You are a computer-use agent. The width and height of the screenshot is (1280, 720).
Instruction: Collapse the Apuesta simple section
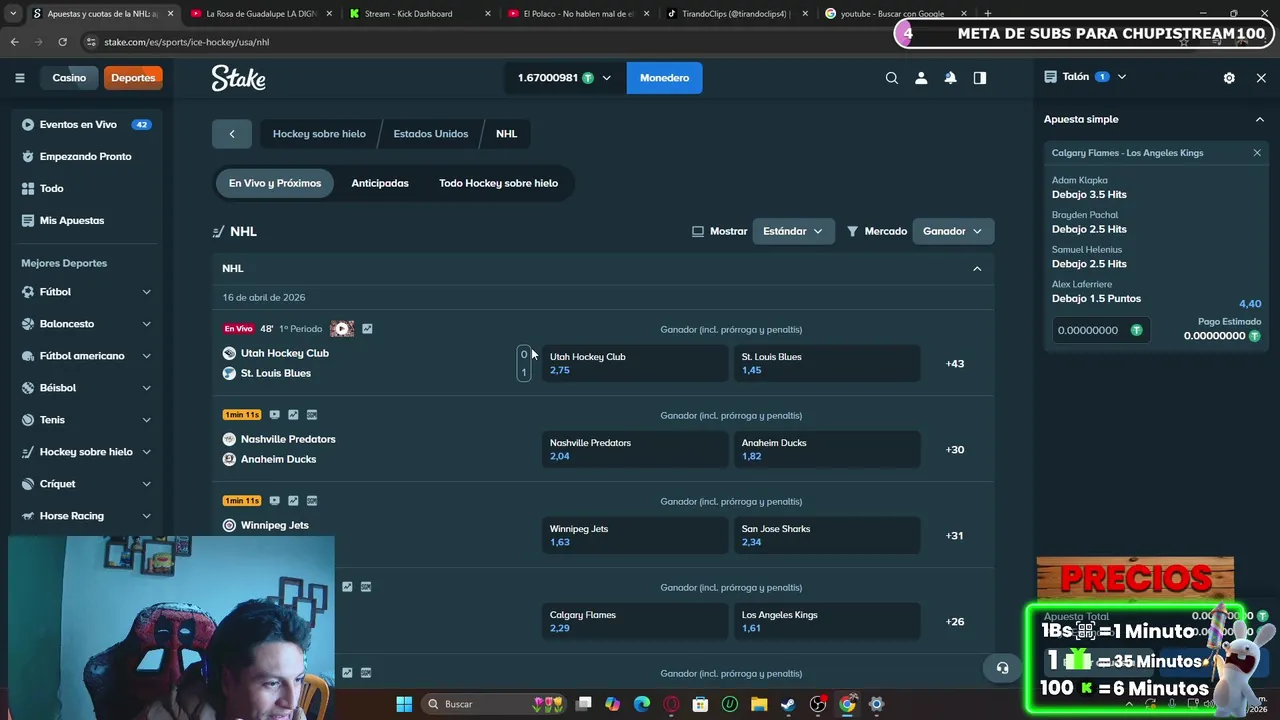pos(1259,119)
